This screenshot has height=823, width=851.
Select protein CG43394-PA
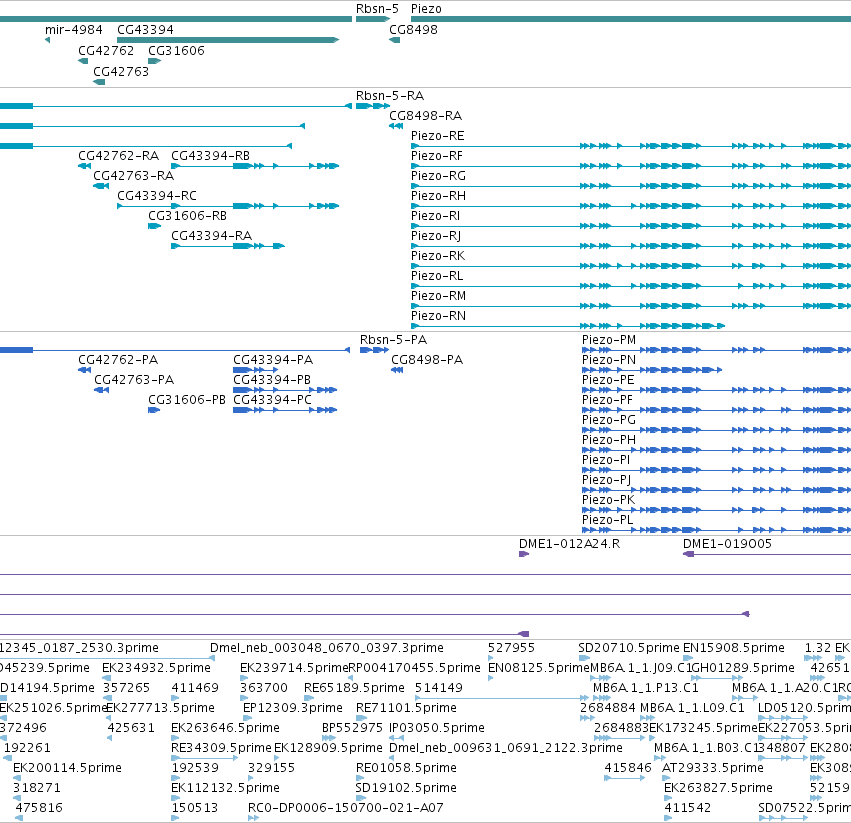273,360
